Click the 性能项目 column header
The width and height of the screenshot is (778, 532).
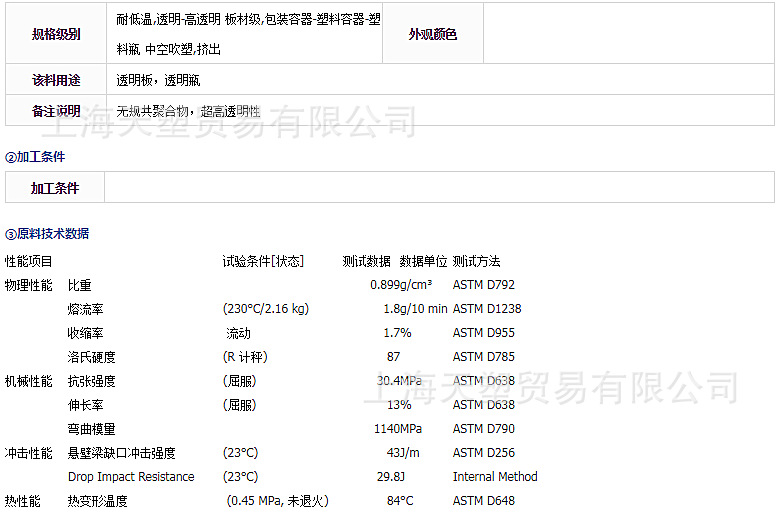[x=29, y=261]
